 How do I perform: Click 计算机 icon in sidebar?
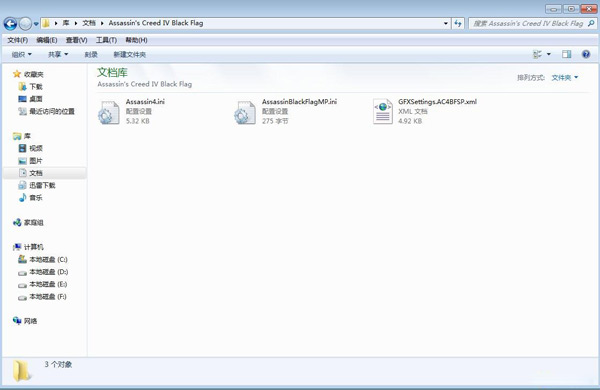(17, 247)
